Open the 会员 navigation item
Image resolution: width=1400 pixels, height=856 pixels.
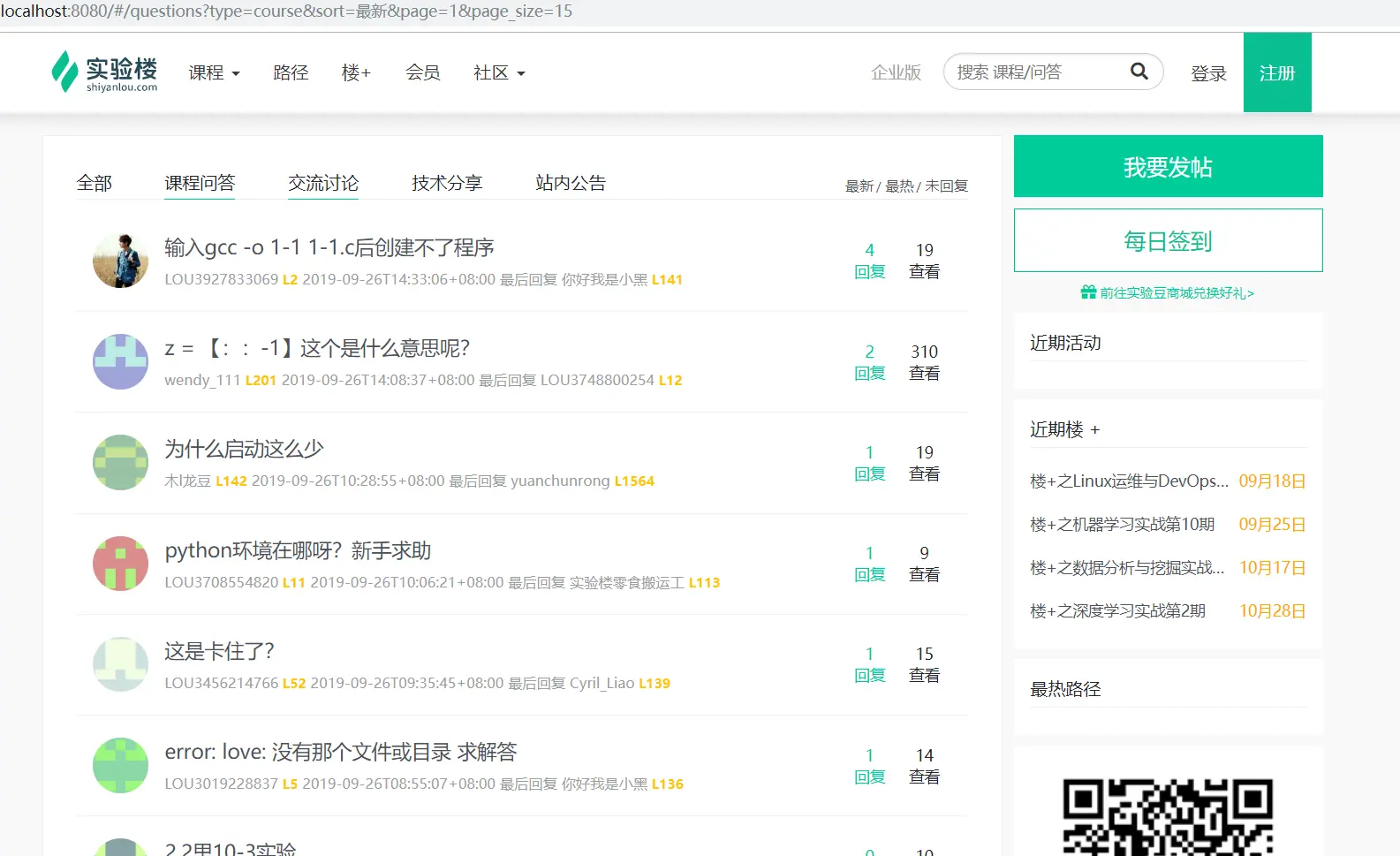click(422, 73)
